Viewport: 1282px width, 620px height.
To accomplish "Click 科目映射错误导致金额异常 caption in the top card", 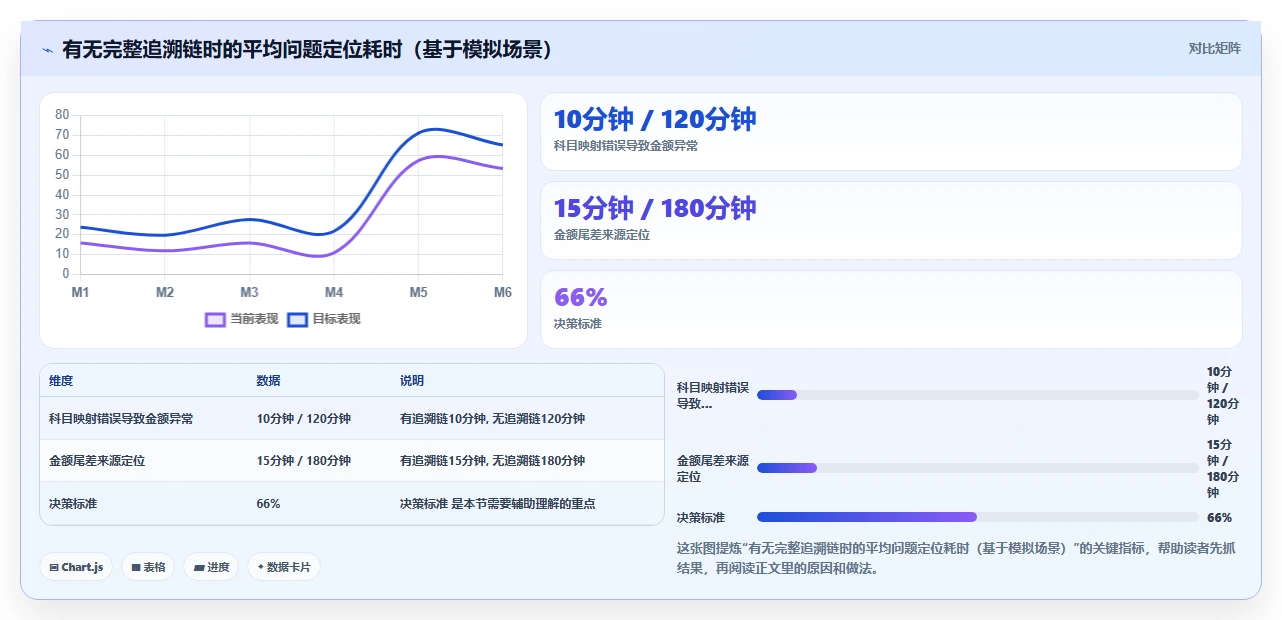I will pyautogui.click(x=626, y=145).
